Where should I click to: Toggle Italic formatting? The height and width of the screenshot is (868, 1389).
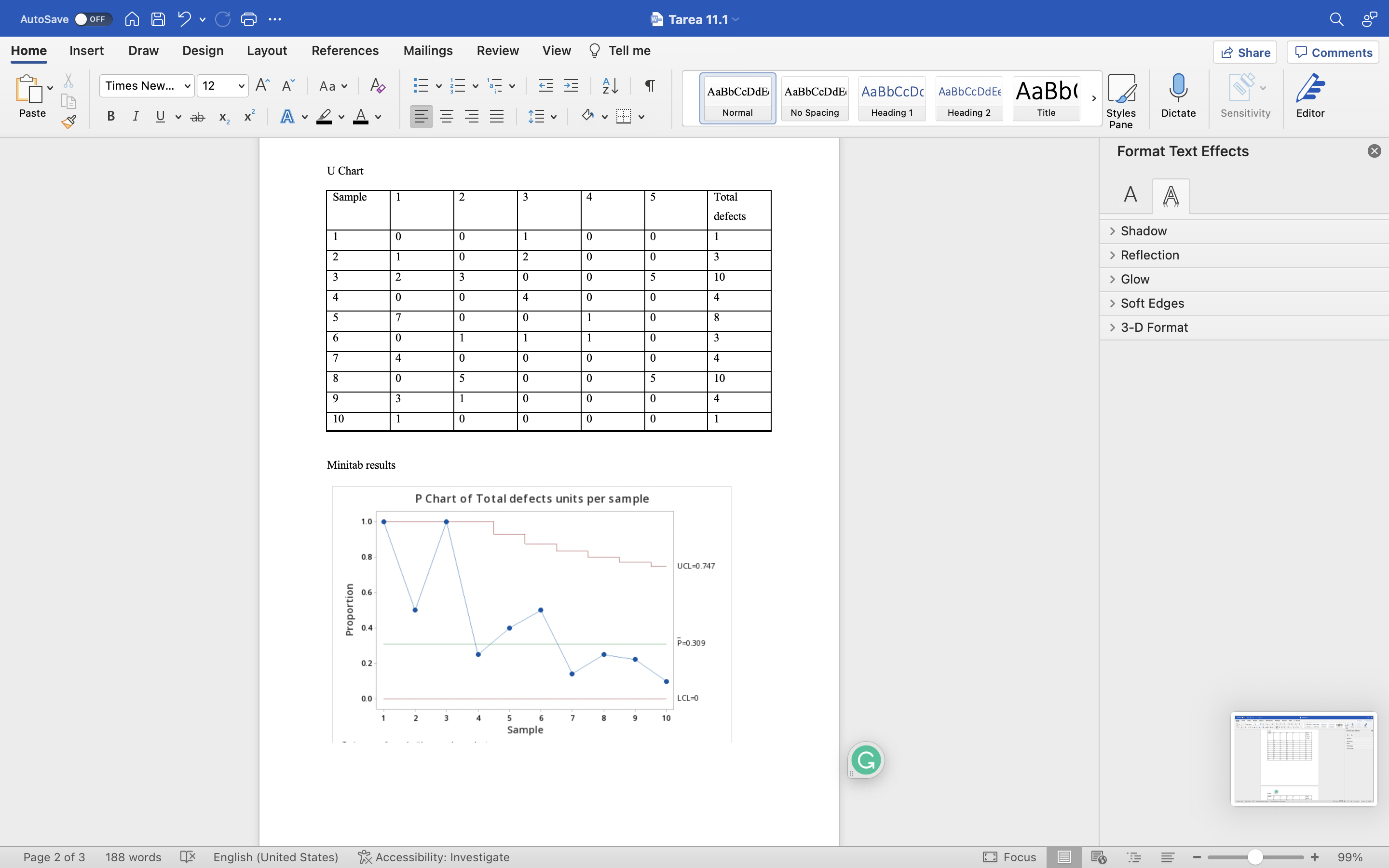click(x=136, y=117)
